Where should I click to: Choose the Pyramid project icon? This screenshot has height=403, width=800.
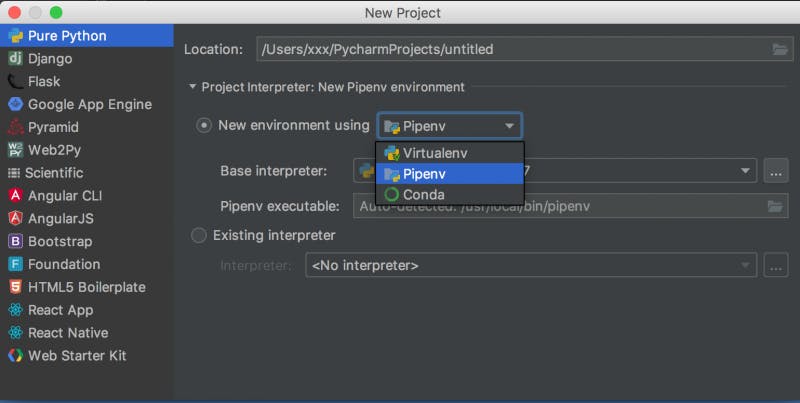[16, 128]
